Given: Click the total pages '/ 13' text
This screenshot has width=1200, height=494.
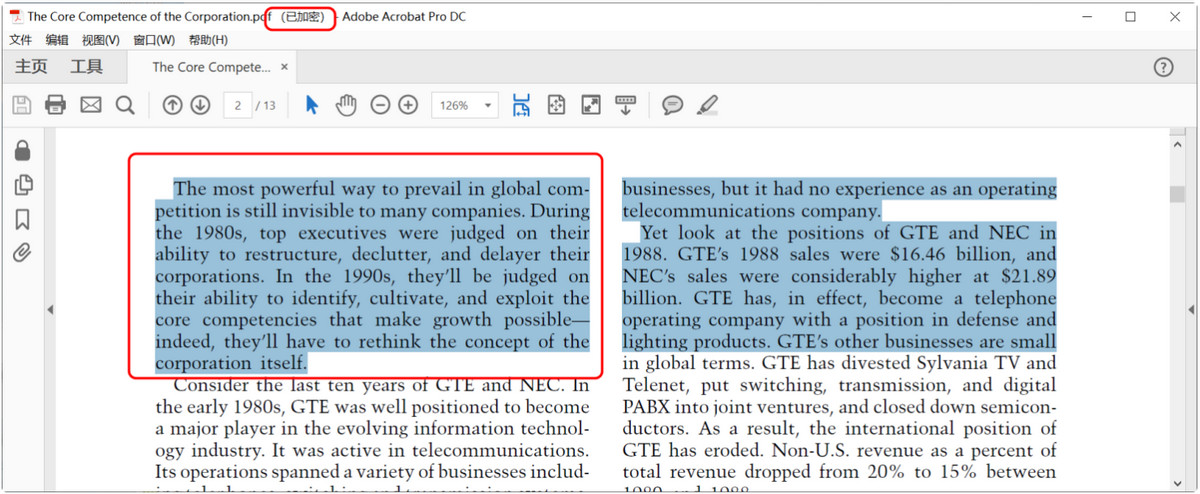Looking at the screenshot, I should 266,105.
